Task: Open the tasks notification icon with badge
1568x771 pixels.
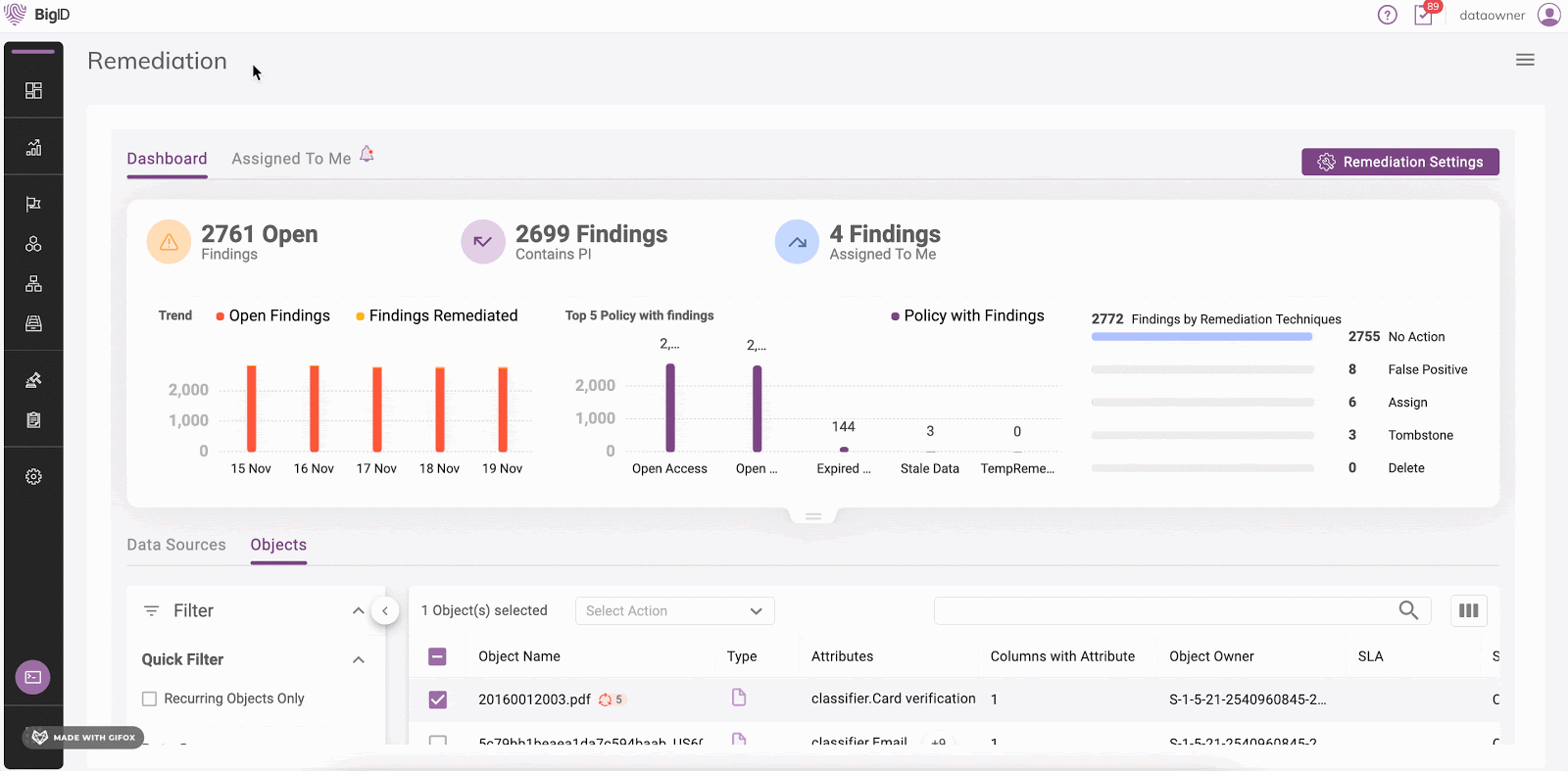Action: [1423, 15]
